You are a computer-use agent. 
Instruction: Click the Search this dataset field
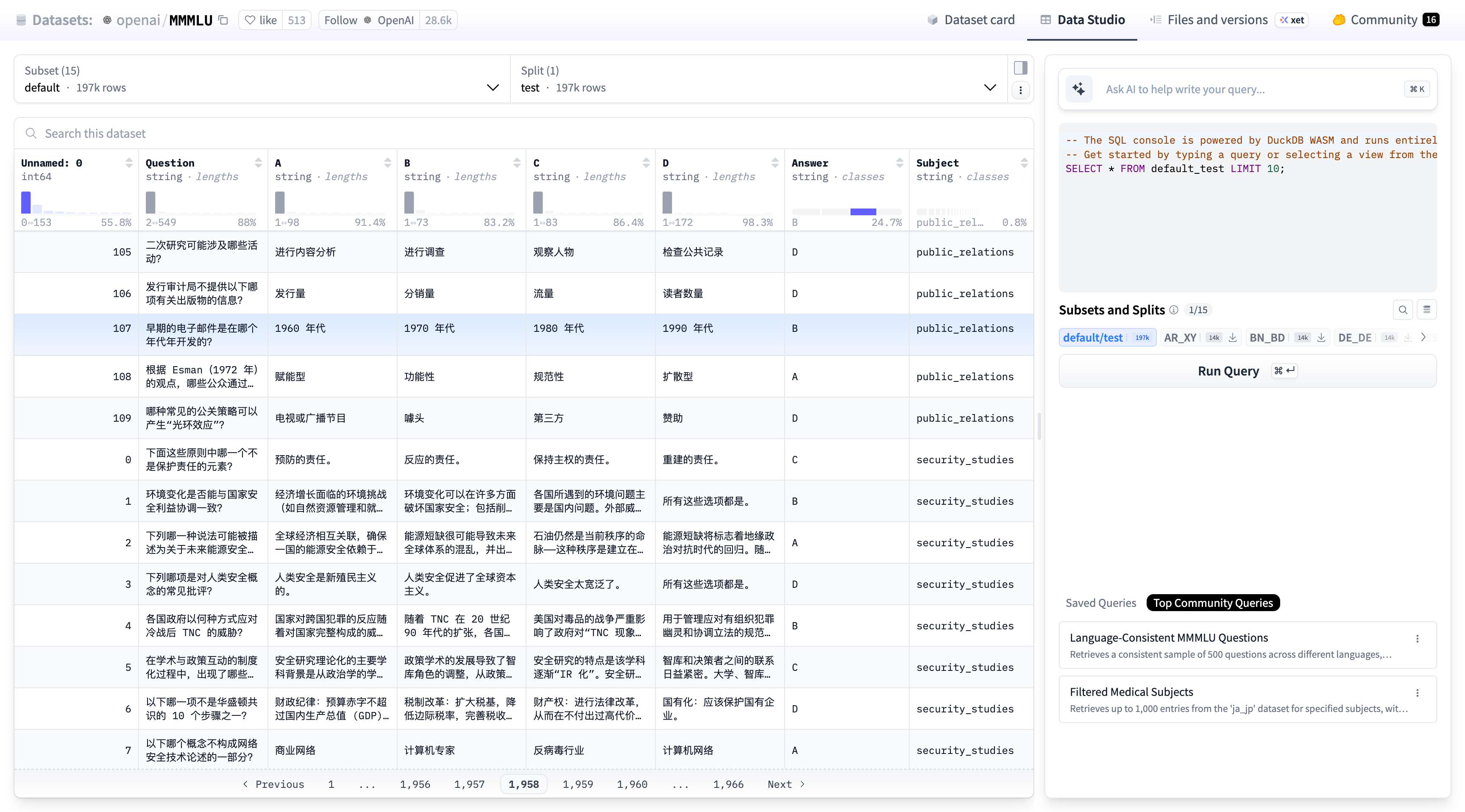click(523, 133)
